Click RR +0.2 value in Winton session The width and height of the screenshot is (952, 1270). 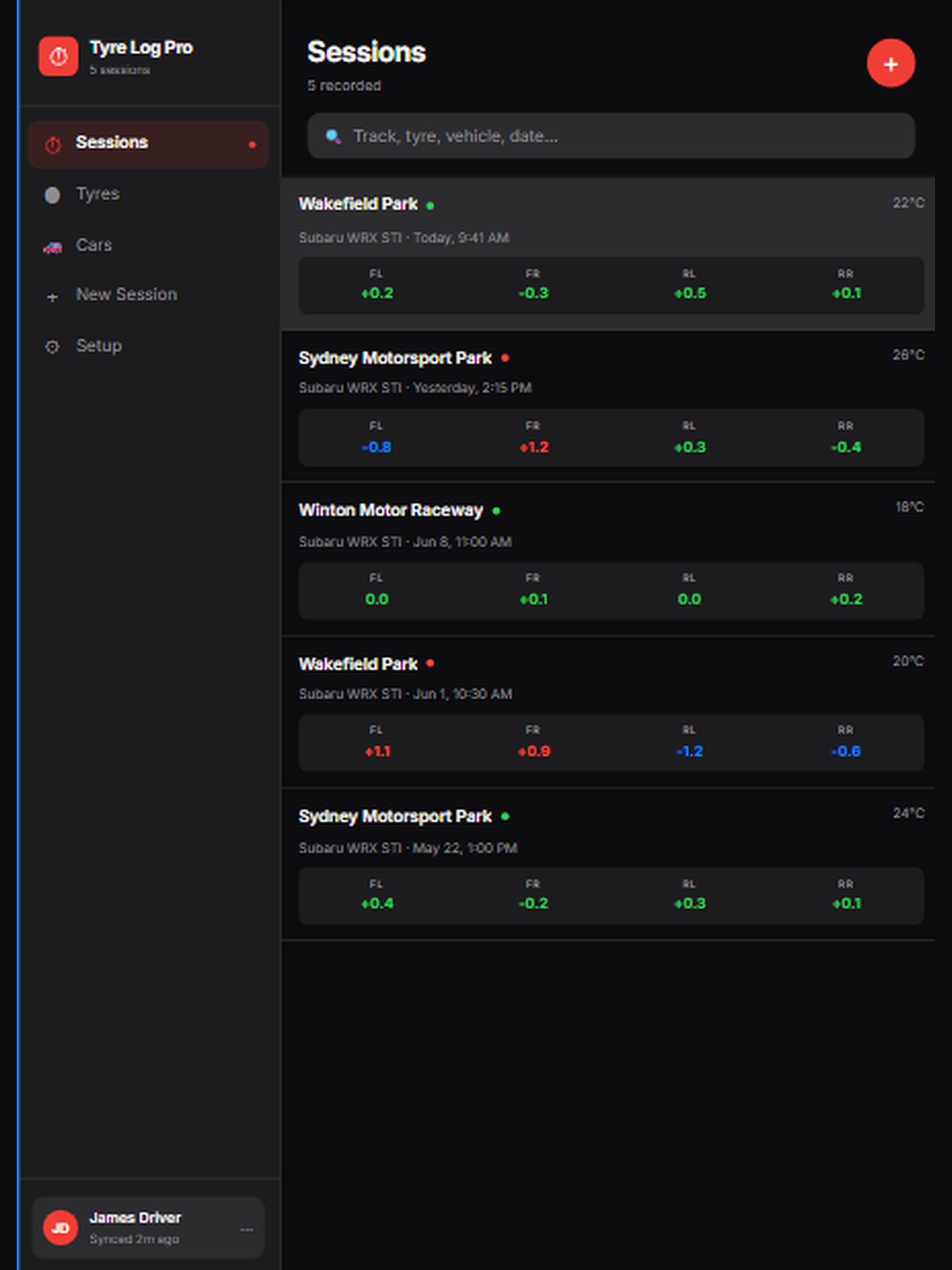(846, 599)
